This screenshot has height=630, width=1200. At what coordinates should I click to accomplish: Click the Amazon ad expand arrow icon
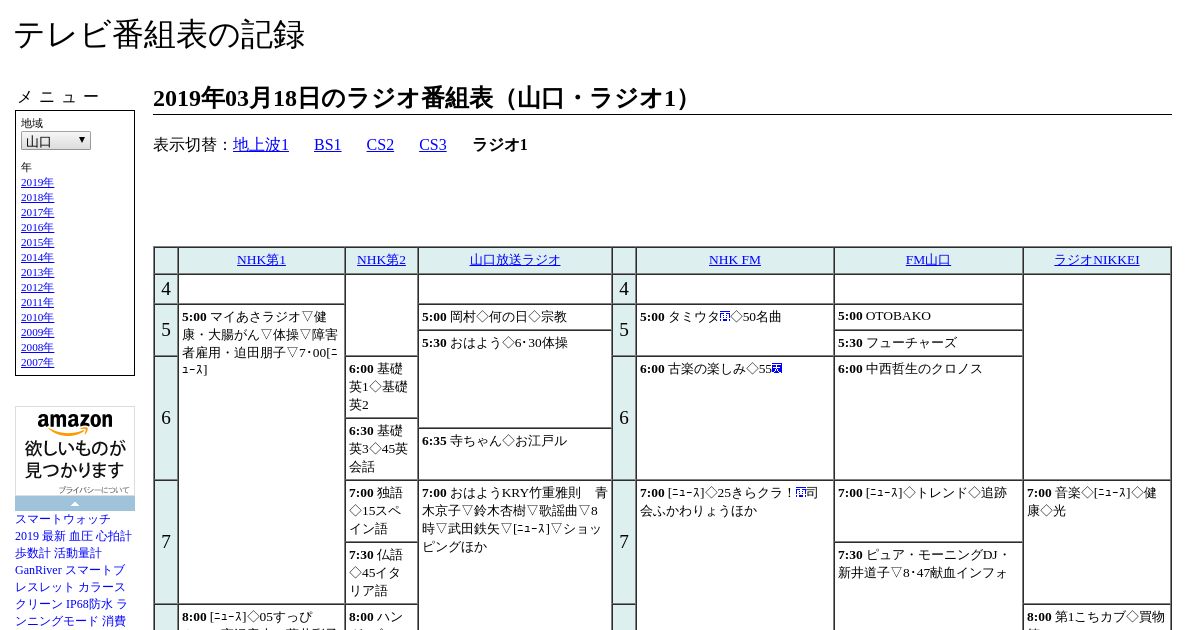click(75, 503)
